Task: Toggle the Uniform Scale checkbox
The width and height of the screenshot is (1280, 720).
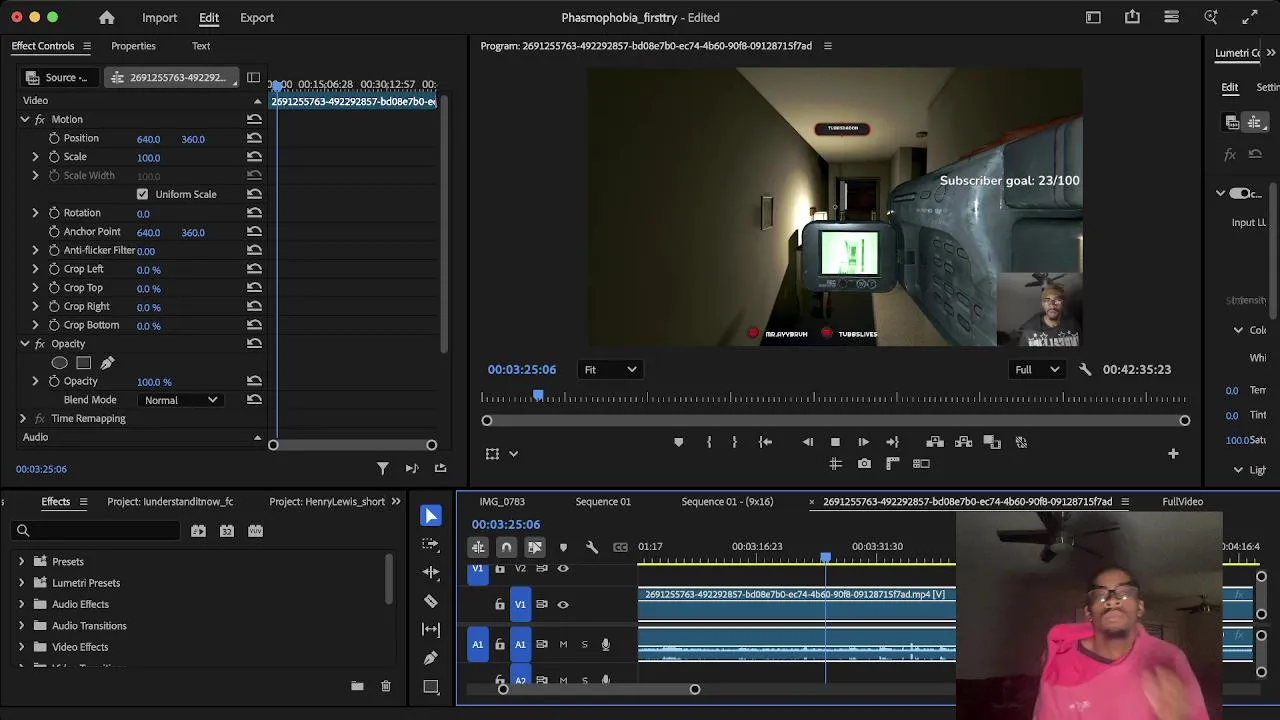Action: tap(142, 194)
